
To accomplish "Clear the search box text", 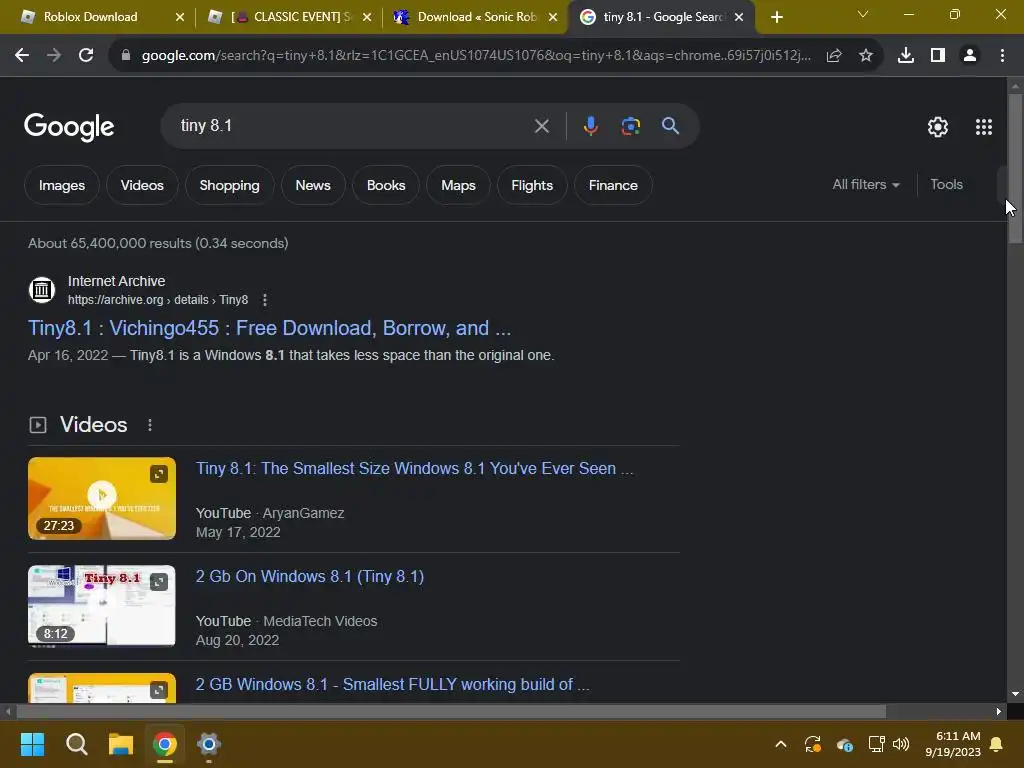I will pos(541,125).
